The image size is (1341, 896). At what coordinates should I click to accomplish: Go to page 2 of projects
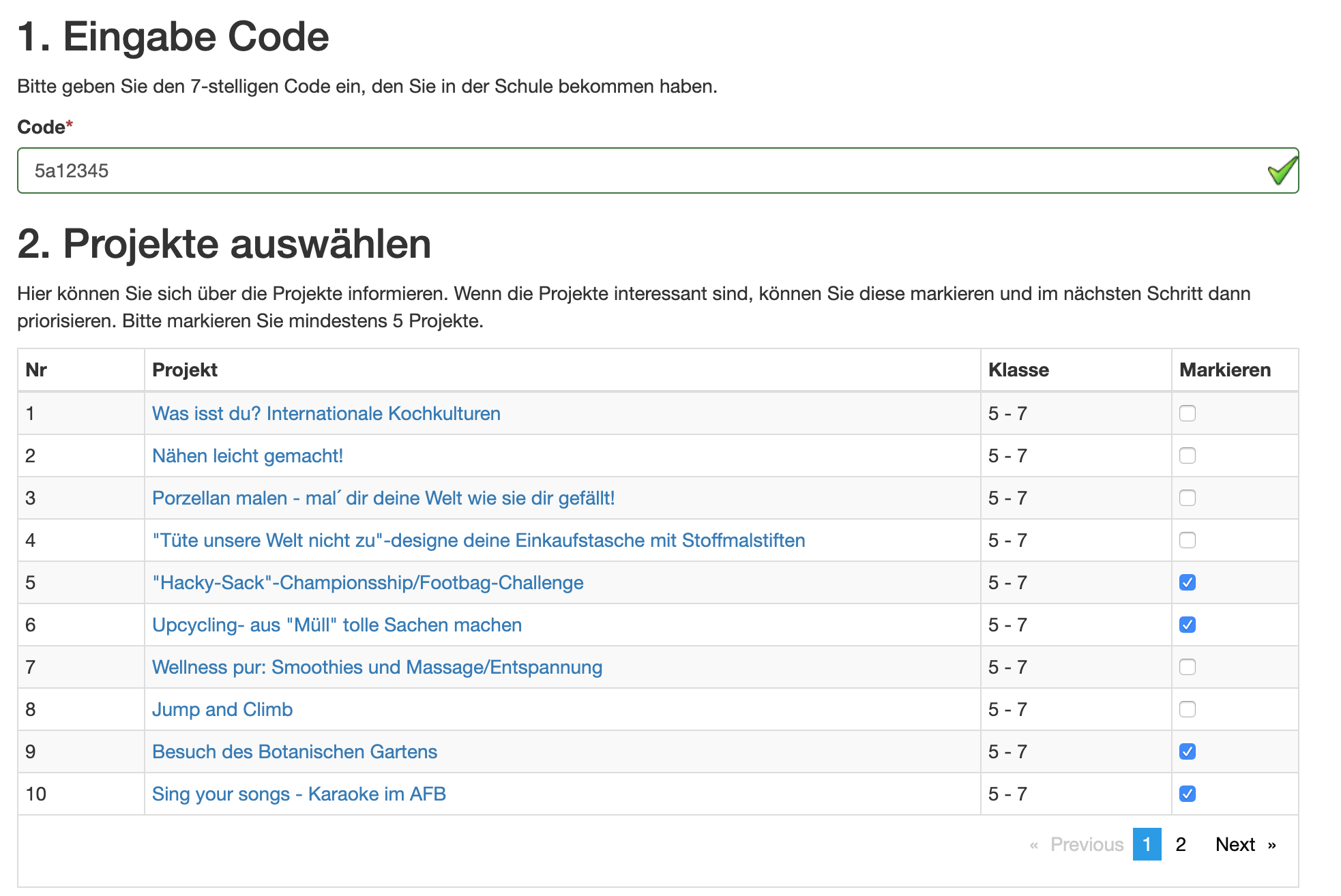[x=1181, y=844]
